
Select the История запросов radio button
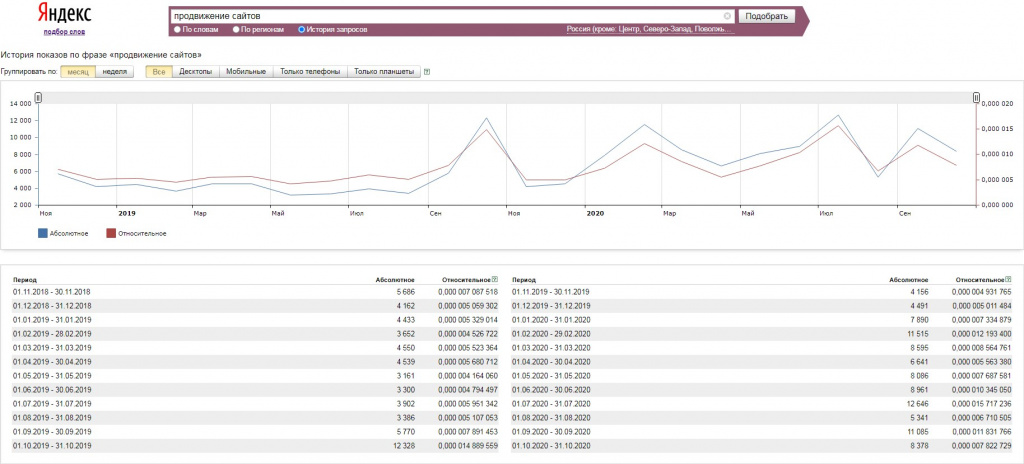(x=301, y=30)
